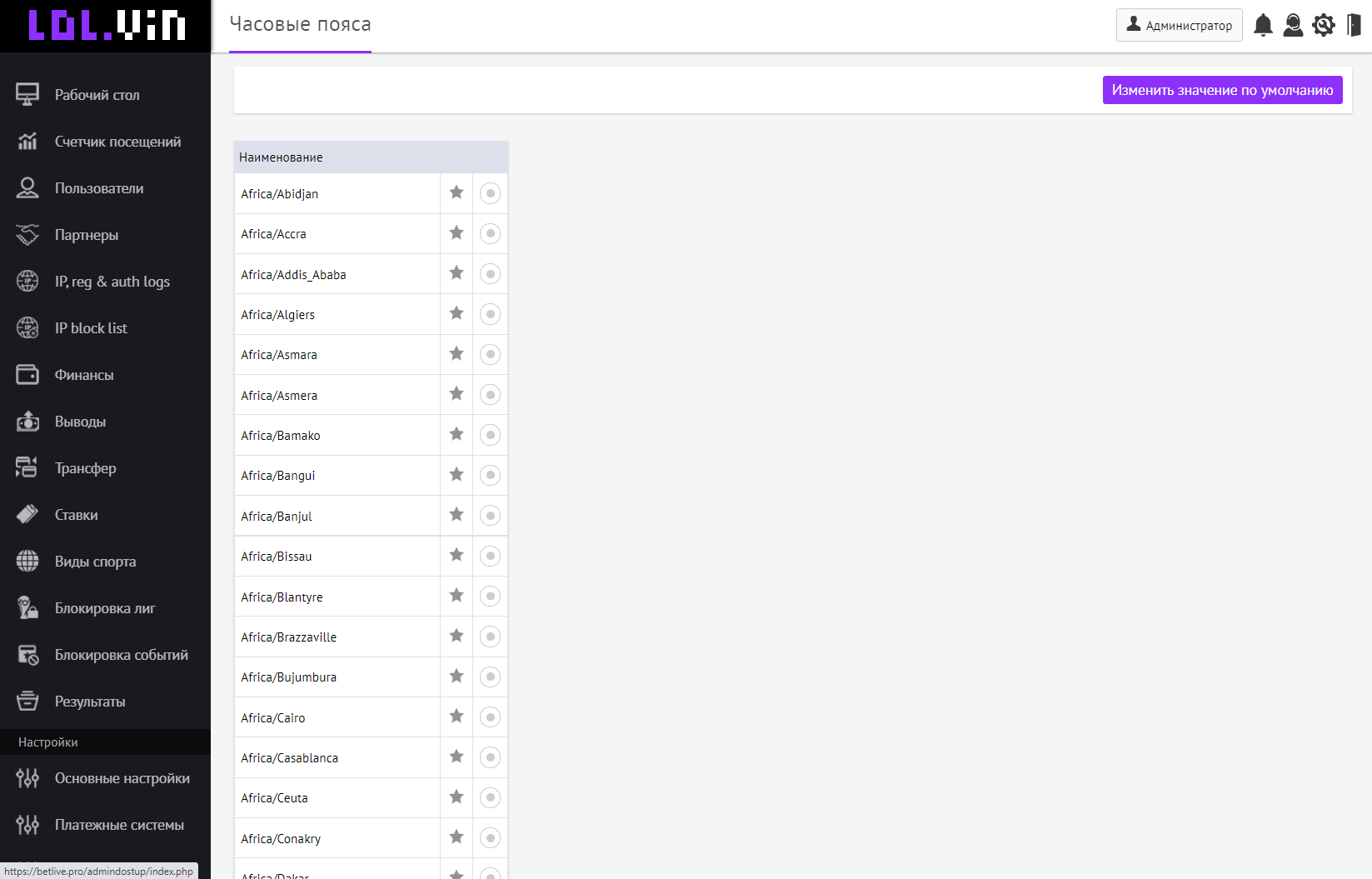
Task: Select radio button for Africa/Casablanca
Action: coord(491,757)
